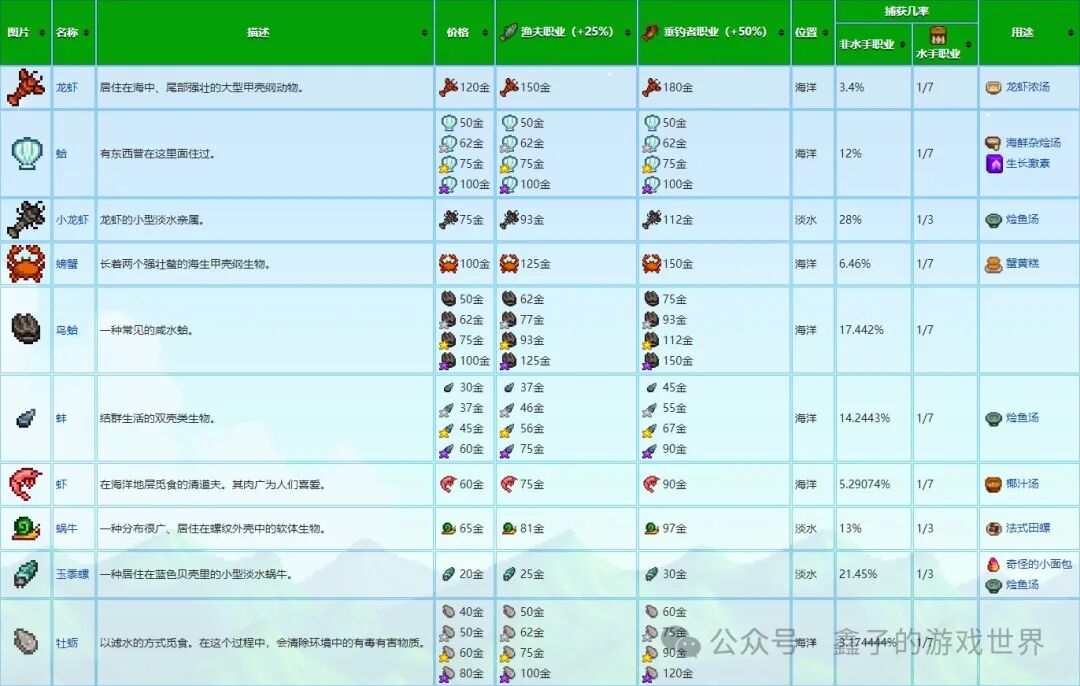Image resolution: width=1080 pixels, height=686 pixels.
Task: Select the lobster icon in the 图片 column
Action: click(x=25, y=87)
